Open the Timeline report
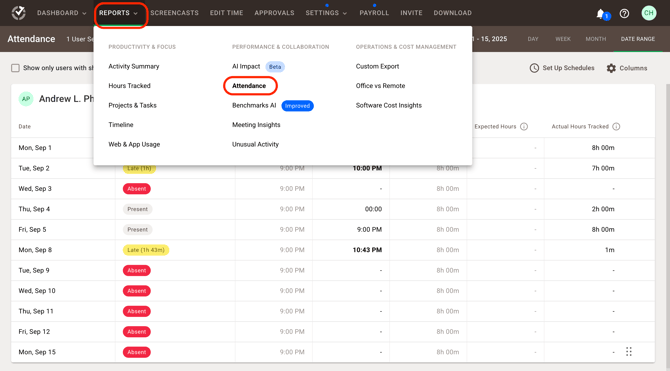670x371 pixels. (x=121, y=125)
